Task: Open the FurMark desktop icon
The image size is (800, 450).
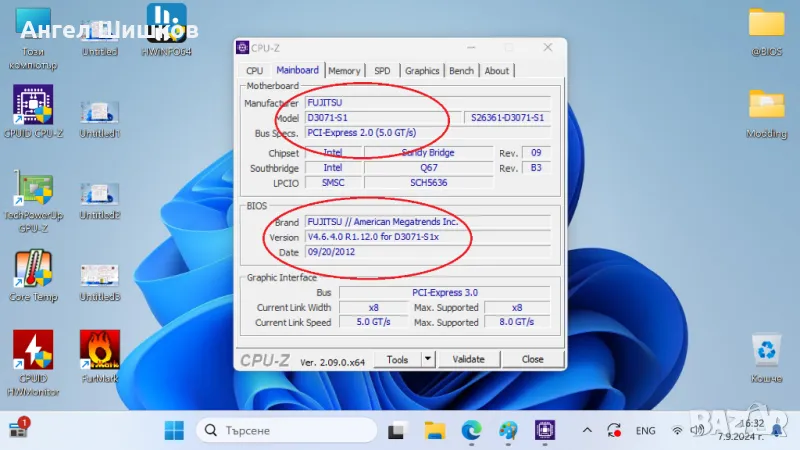Action: (100, 351)
